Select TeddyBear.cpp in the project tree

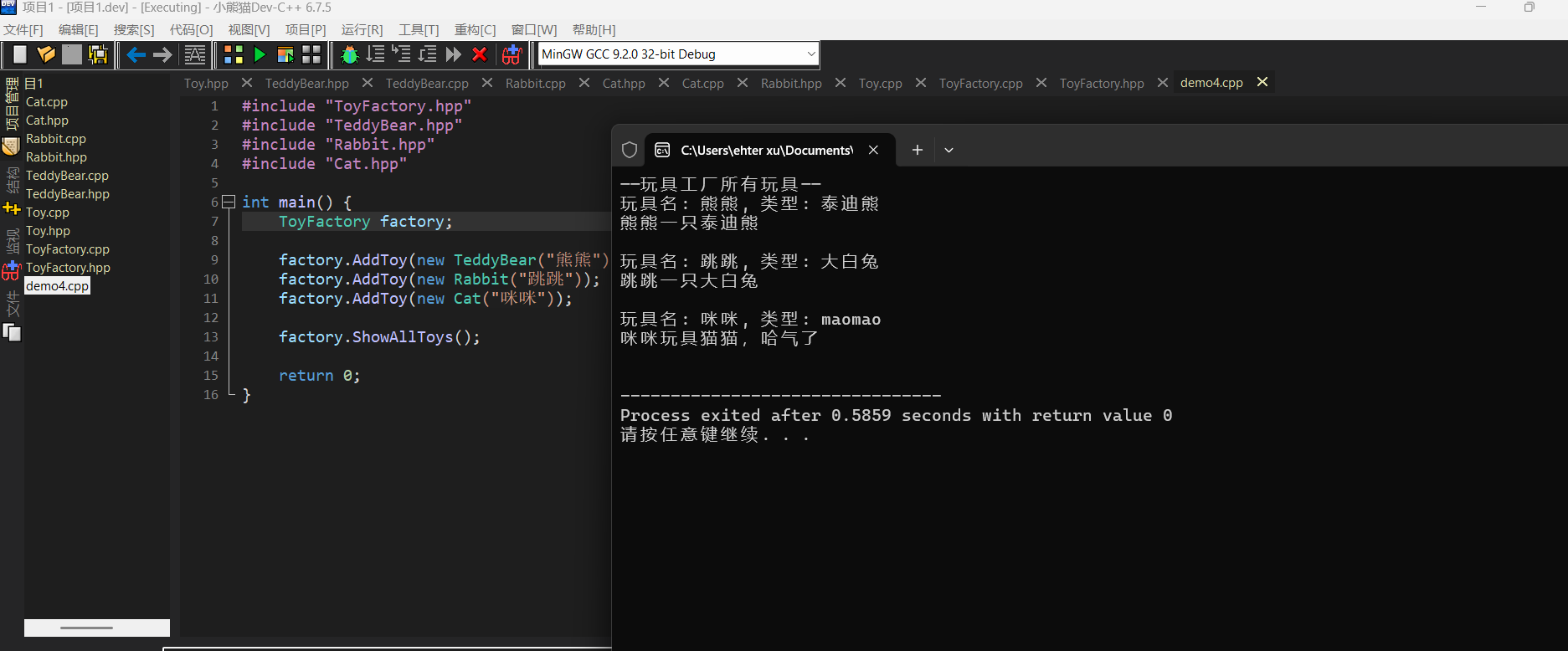[x=67, y=176]
